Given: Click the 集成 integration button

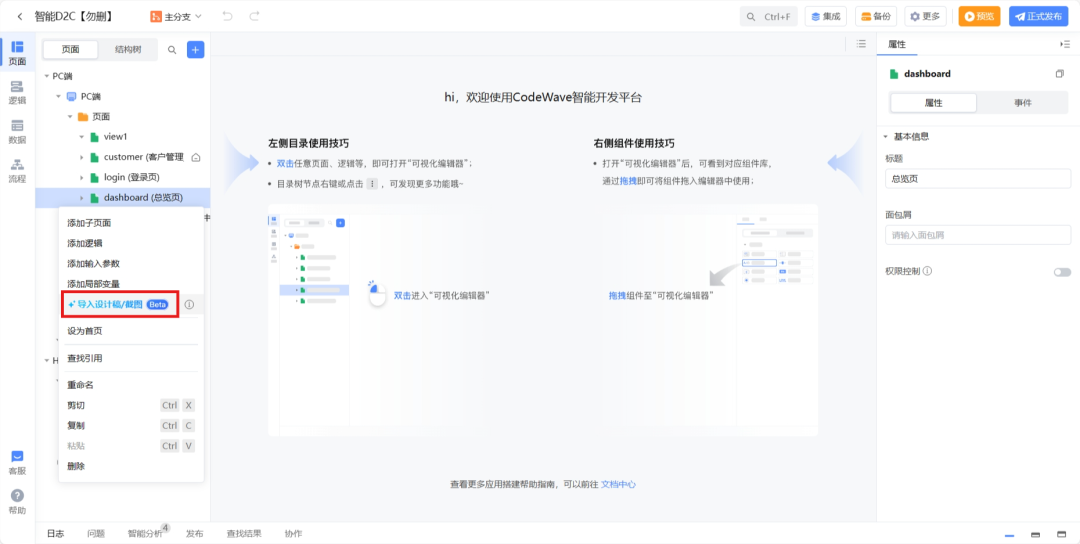Looking at the screenshot, I should pos(825,16).
